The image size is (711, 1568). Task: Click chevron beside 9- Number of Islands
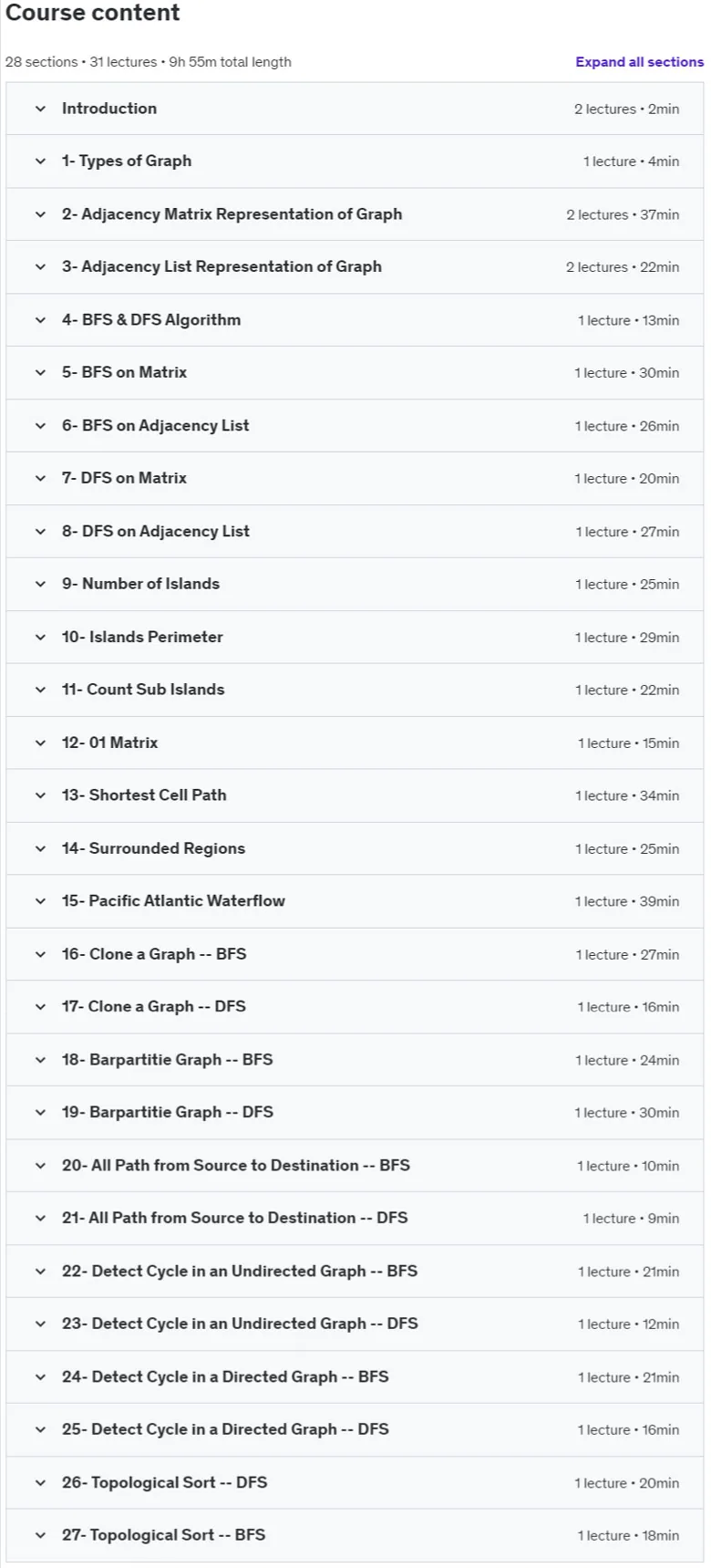40,584
